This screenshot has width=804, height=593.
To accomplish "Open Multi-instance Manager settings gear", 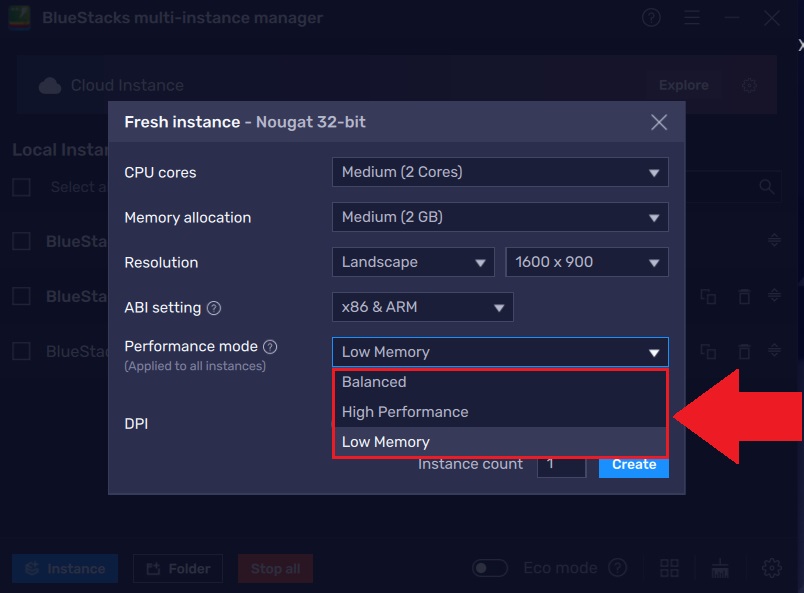I will pos(773,567).
